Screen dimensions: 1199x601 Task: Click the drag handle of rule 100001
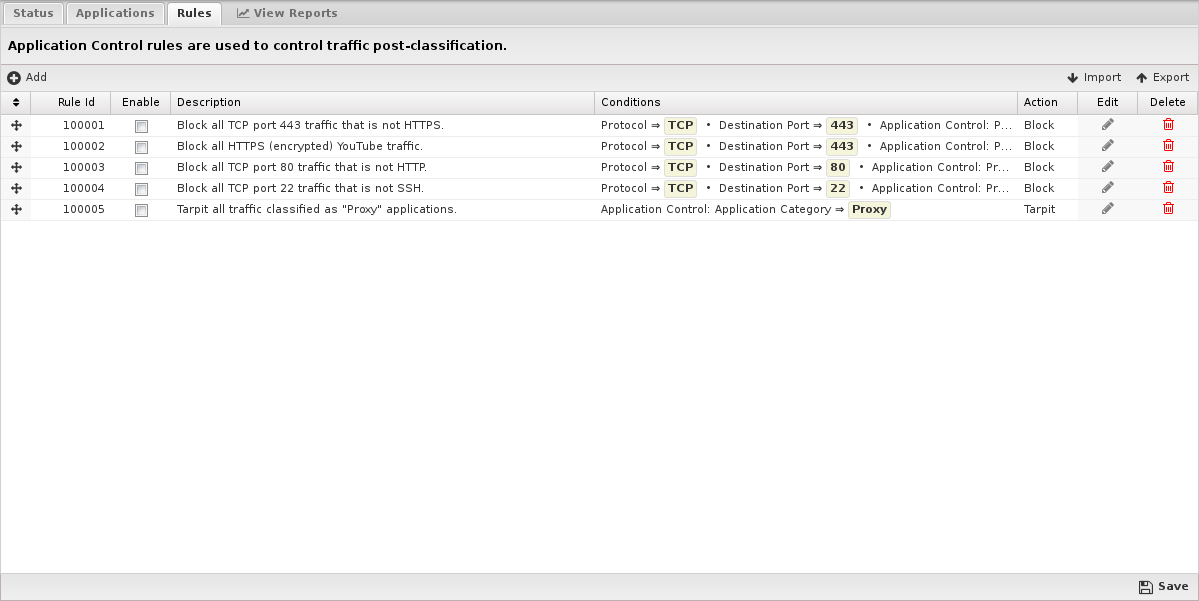(16, 125)
